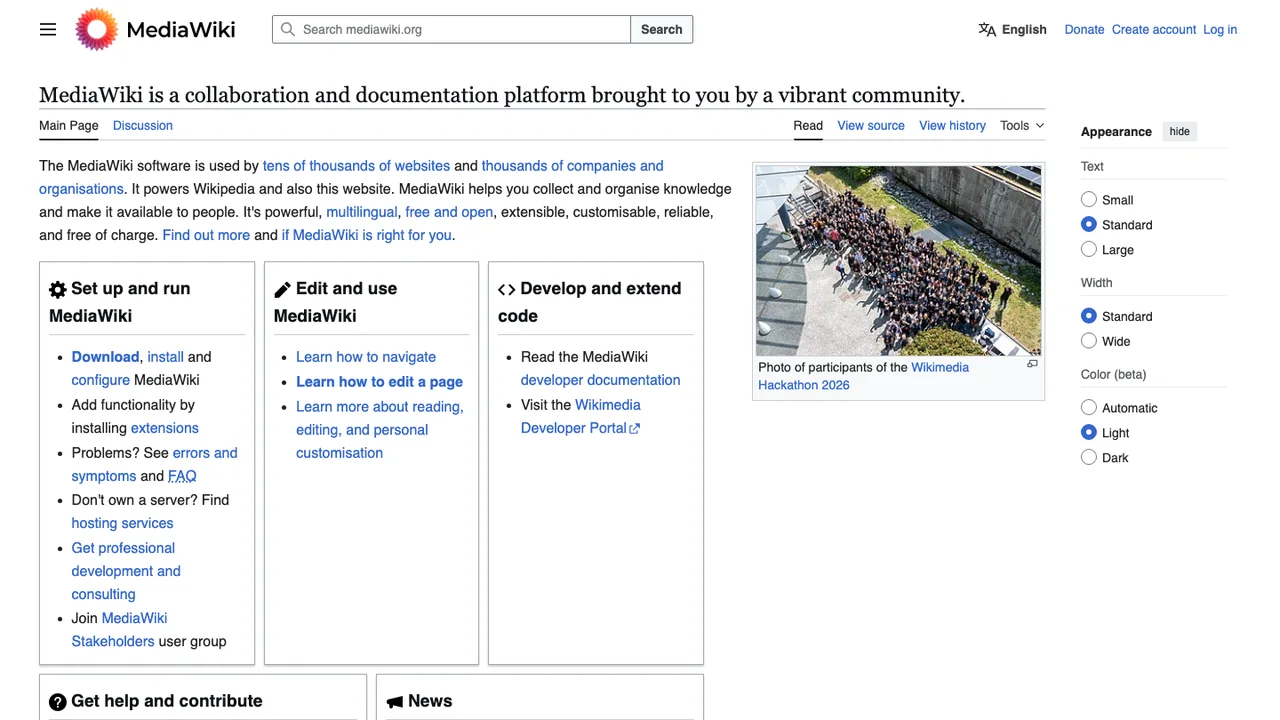Click the configure link
Screen dimensions: 1280x720
[100, 380]
